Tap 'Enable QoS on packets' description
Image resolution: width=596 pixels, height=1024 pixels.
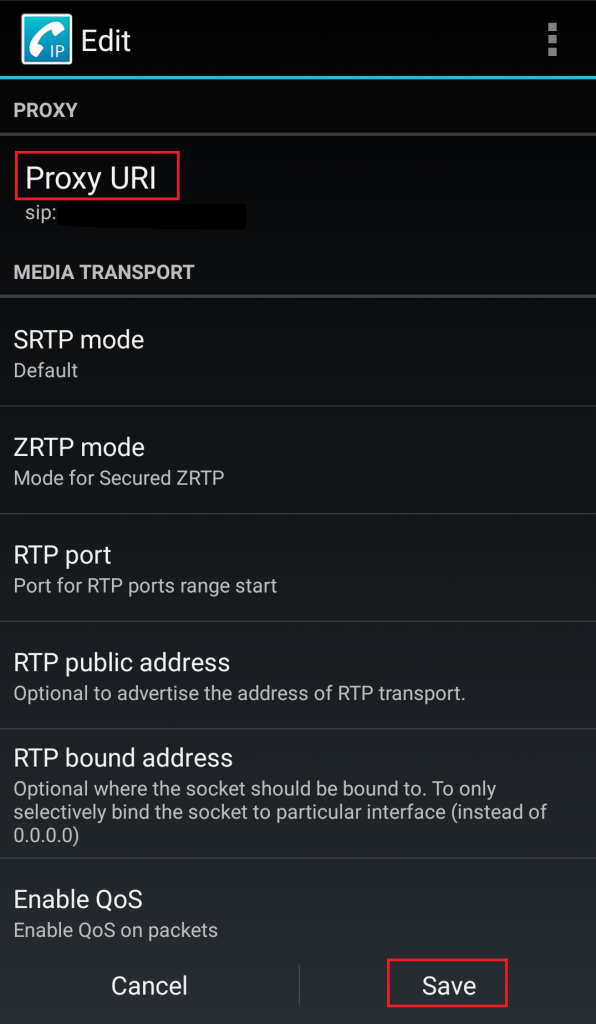[x=116, y=930]
